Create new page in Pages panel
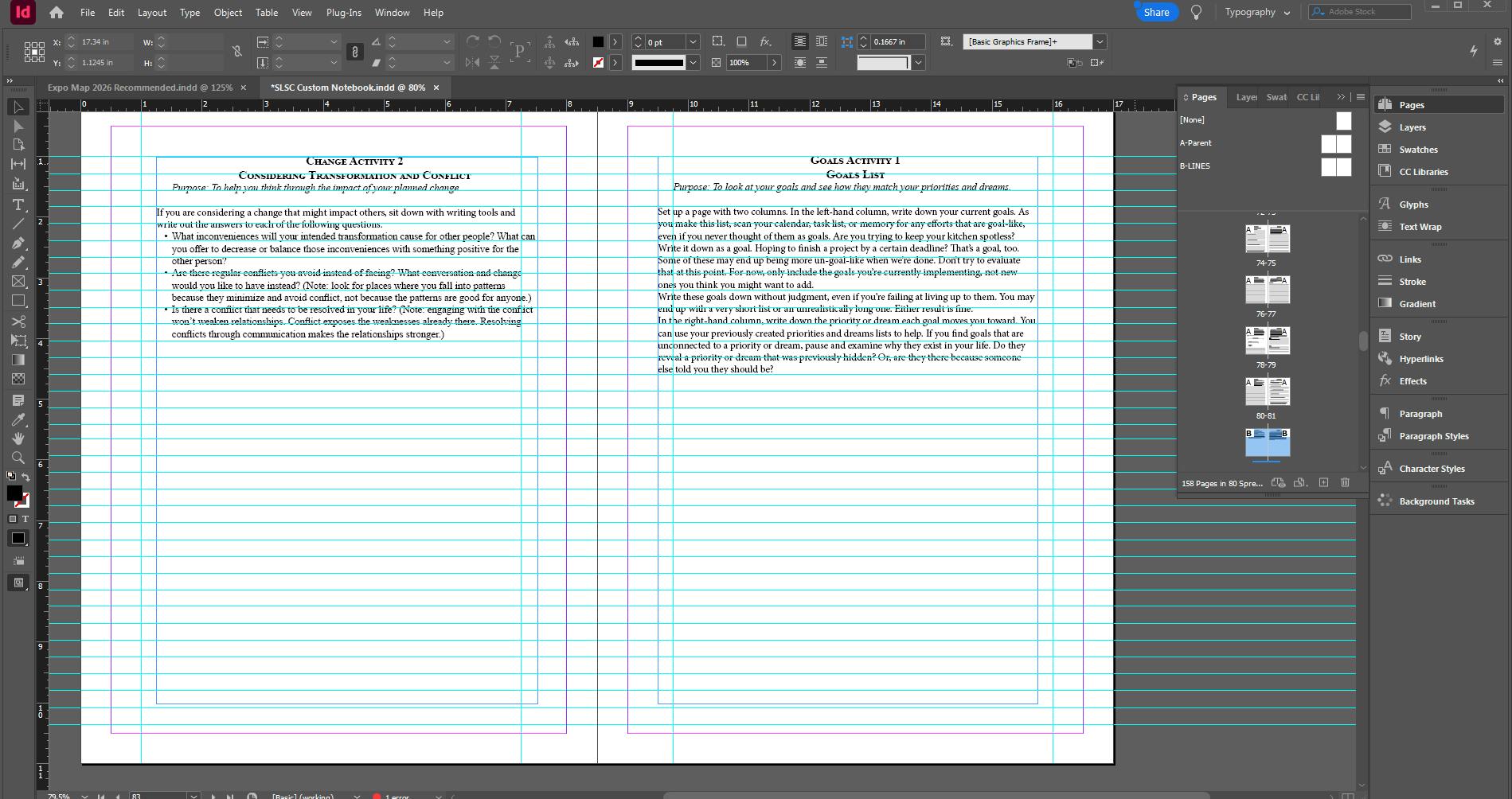Viewport: 1512px width, 799px height. [1323, 482]
